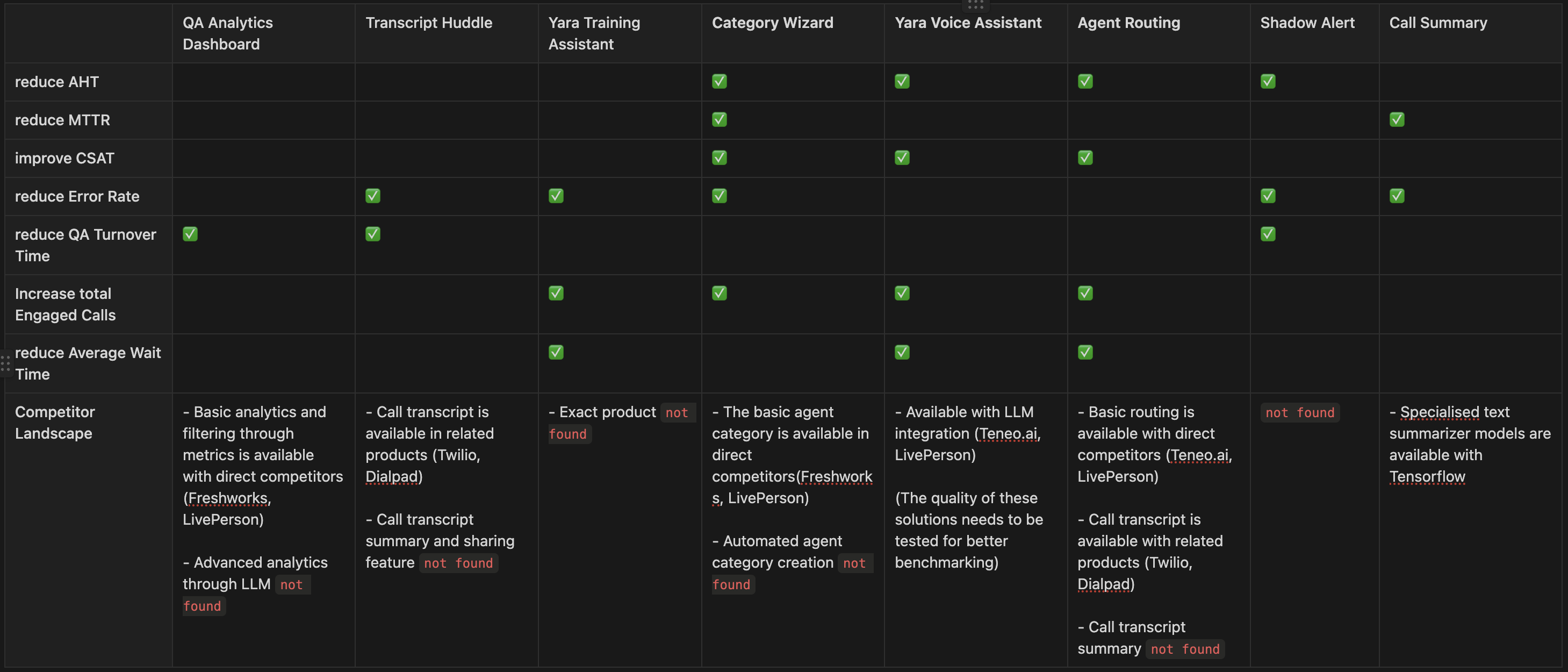Select the Shadow Alert column header
This screenshot has width=1568, height=672.
pos(1314,33)
